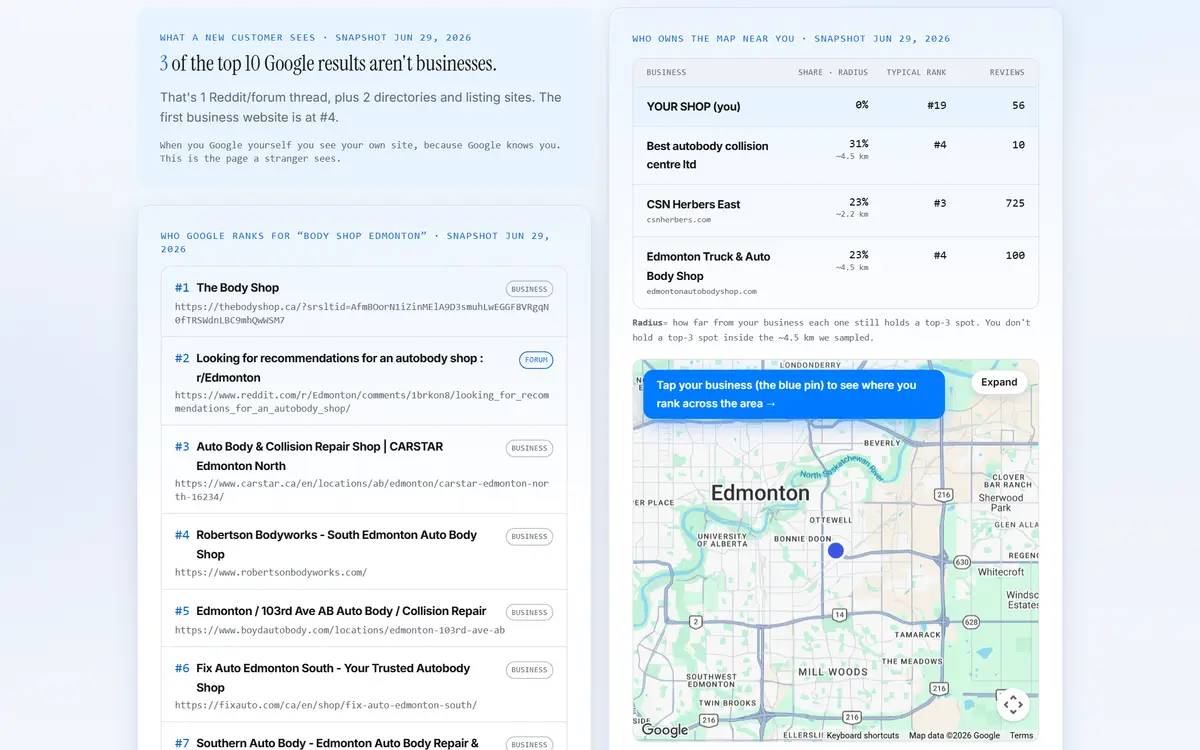Click 'WHAT A NEW CUSTOMER SEES' heading
The width and height of the screenshot is (1200, 750).
pyautogui.click(x=315, y=38)
